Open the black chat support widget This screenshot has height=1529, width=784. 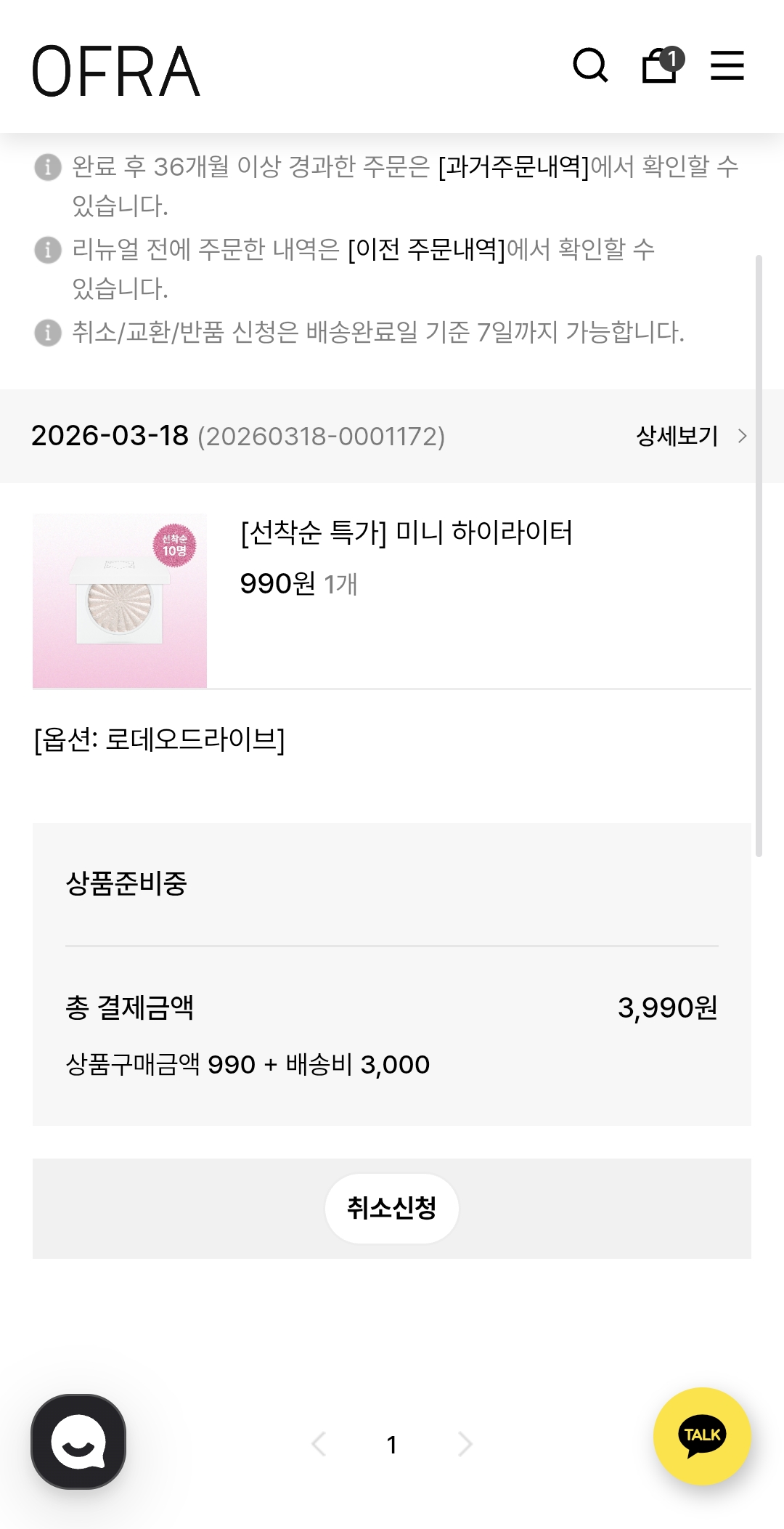[x=78, y=1441]
